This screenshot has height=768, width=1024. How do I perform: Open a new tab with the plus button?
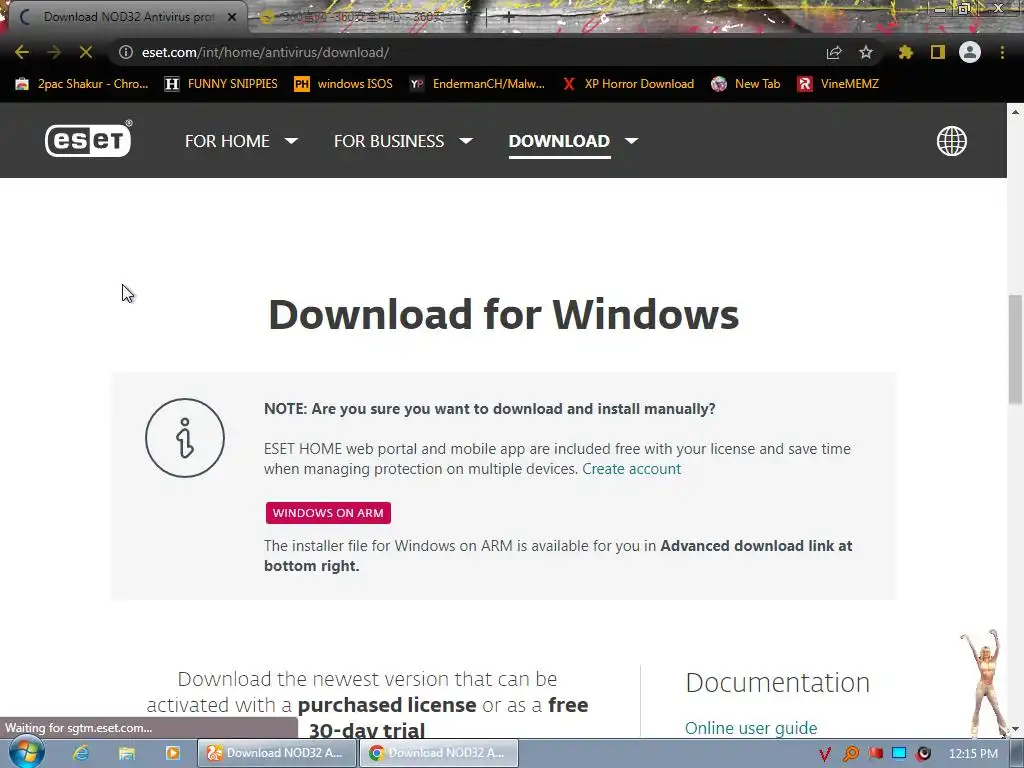509,18
